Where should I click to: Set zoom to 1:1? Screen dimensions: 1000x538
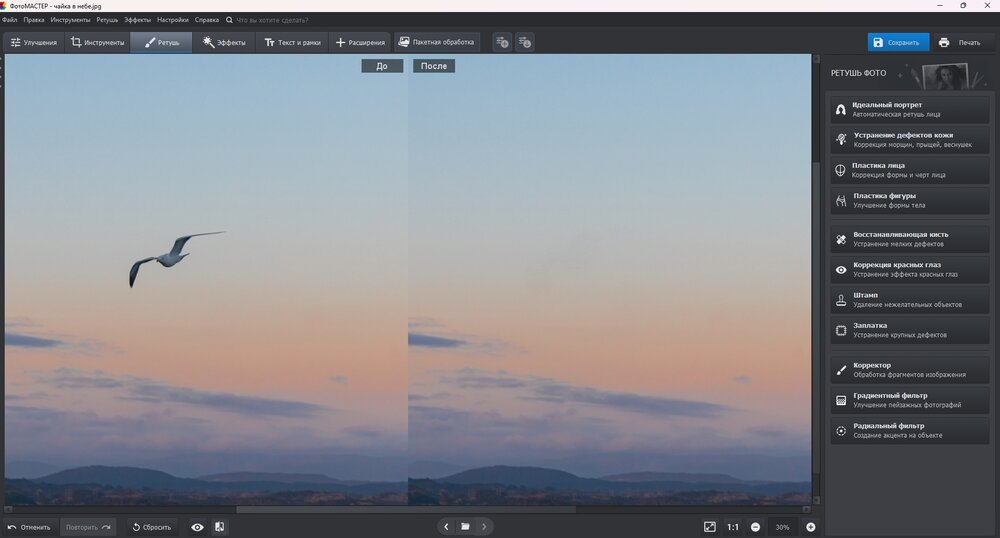click(733, 527)
